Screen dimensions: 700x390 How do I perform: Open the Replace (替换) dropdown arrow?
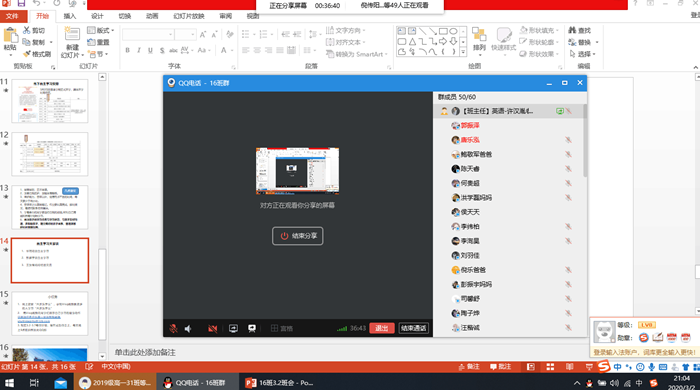click(597, 42)
